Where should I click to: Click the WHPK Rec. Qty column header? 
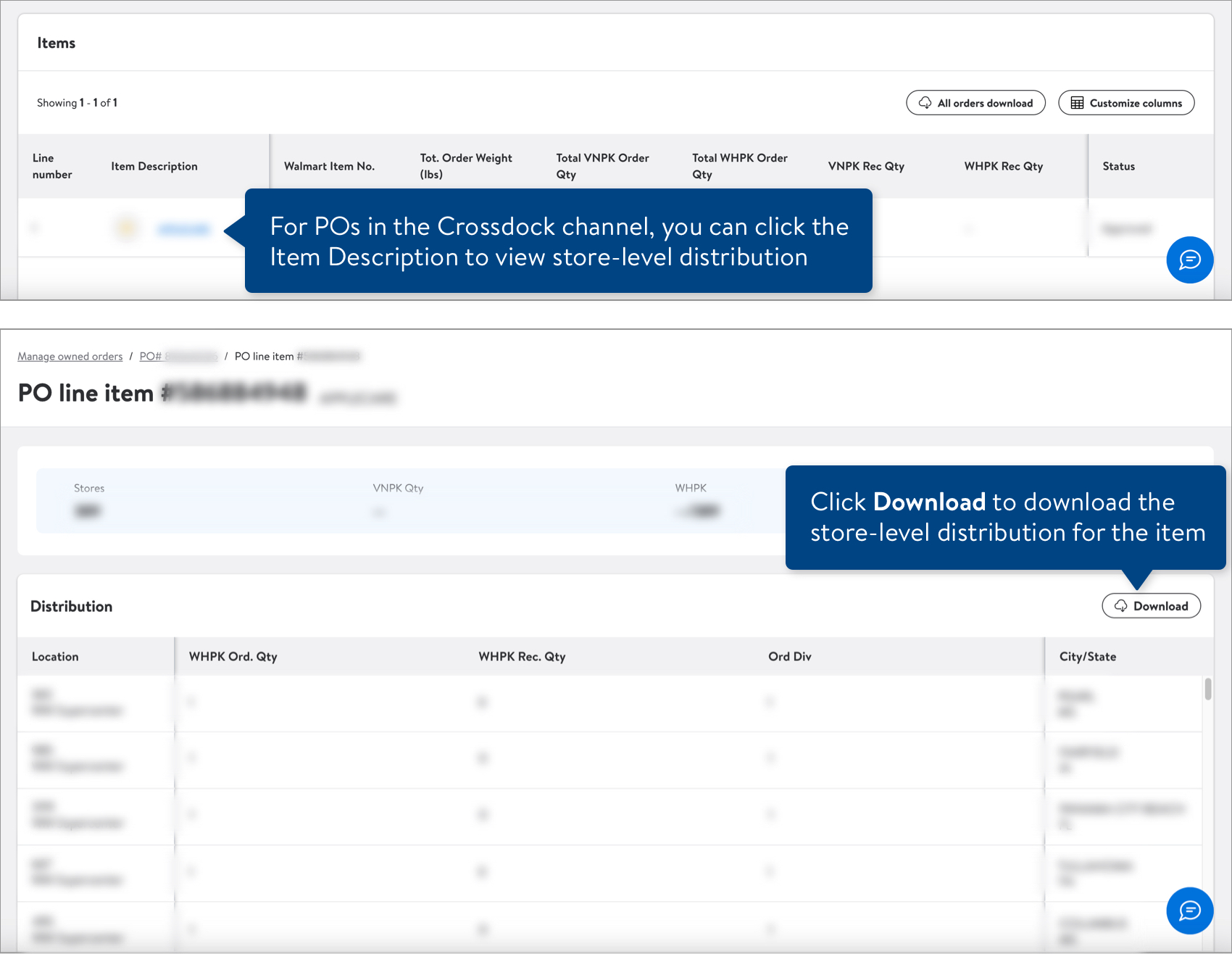(x=523, y=657)
